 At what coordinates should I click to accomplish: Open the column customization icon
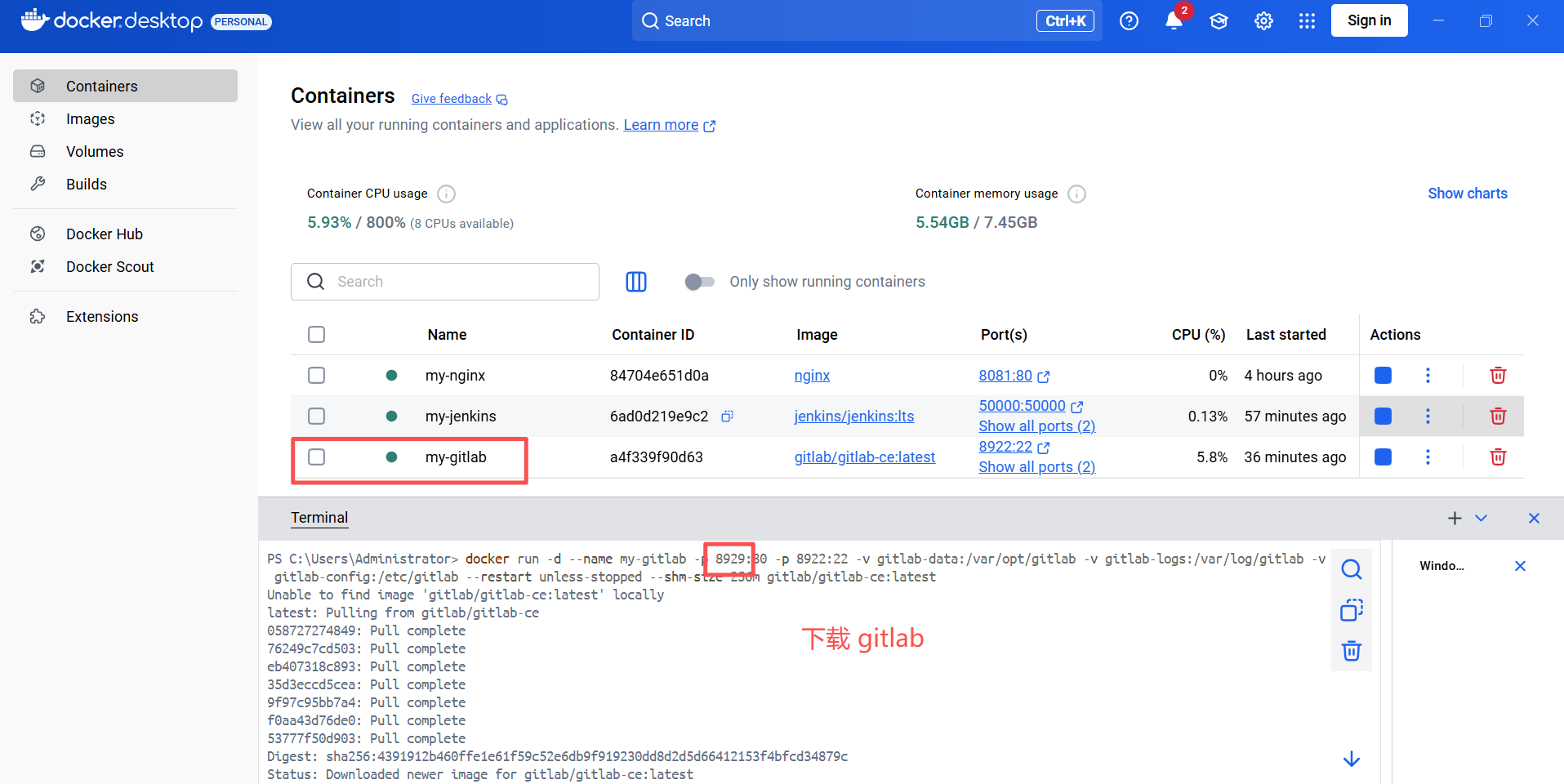tap(636, 282)
